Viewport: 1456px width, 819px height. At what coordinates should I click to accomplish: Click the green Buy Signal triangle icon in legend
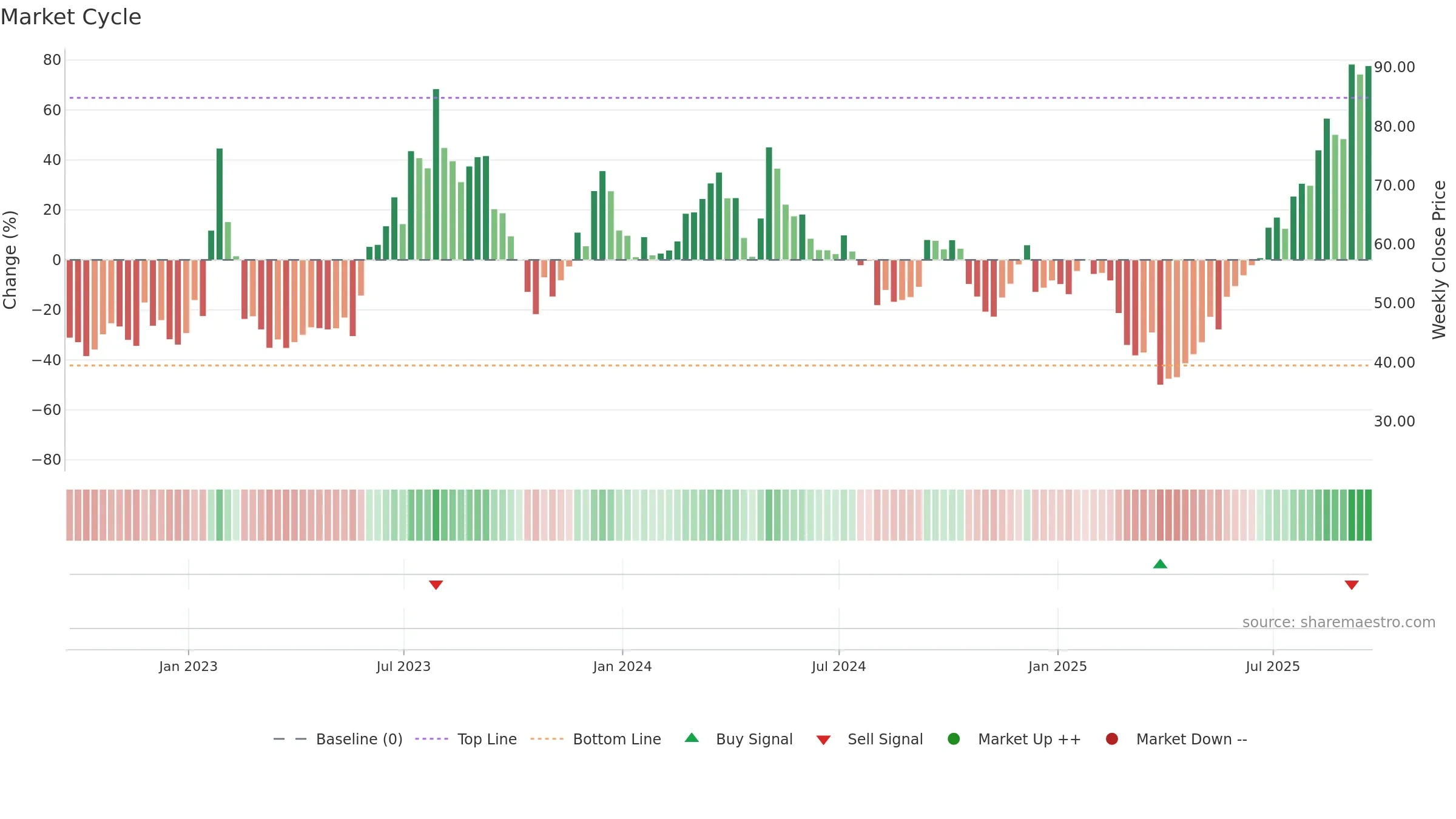pyautogui.click(x=692, y=738)
